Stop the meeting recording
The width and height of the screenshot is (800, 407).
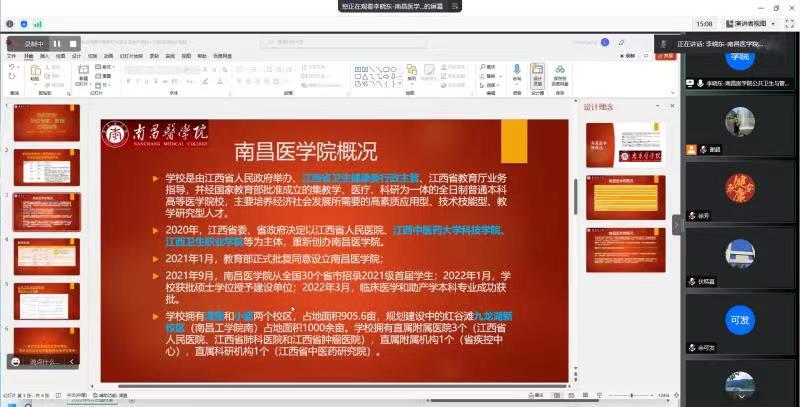tap(72, 44)
